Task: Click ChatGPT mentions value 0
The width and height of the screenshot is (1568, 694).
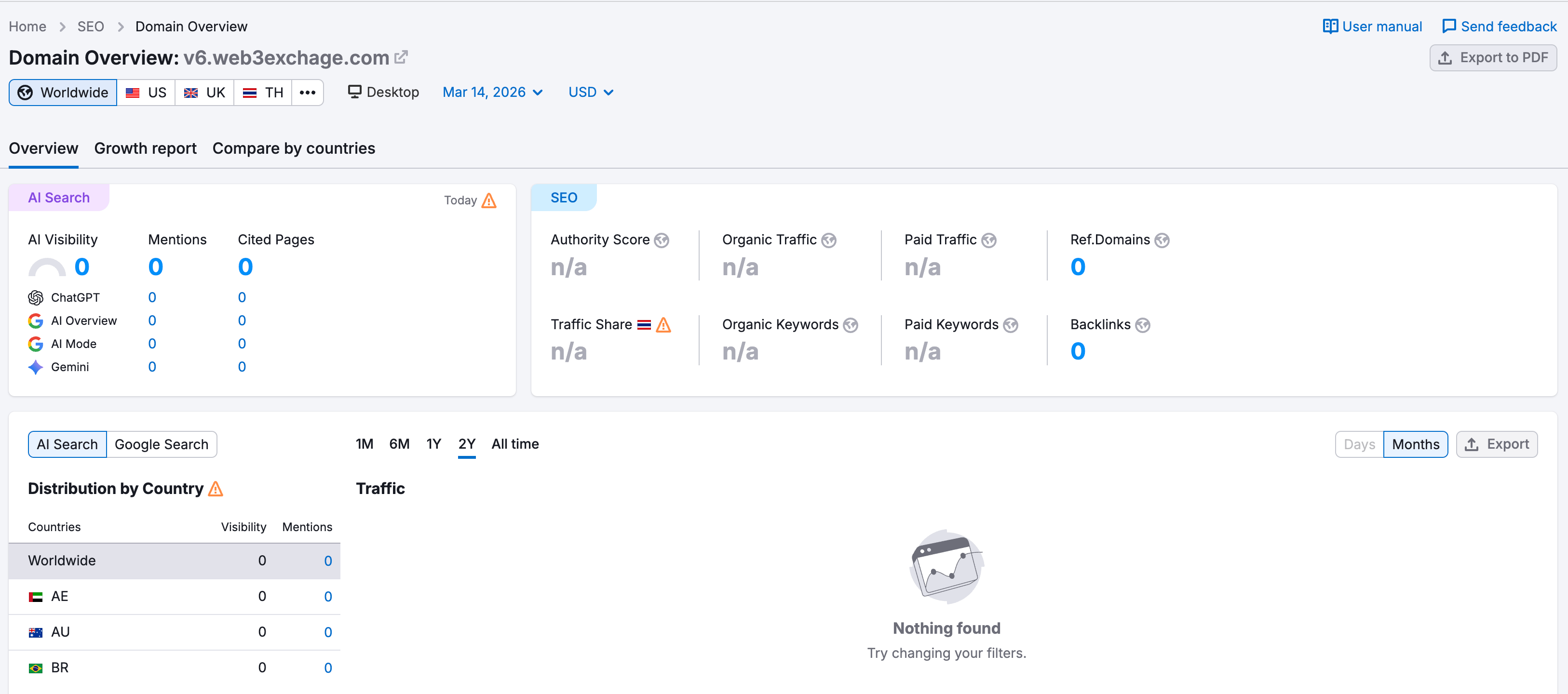Action: tap(152, 297)
